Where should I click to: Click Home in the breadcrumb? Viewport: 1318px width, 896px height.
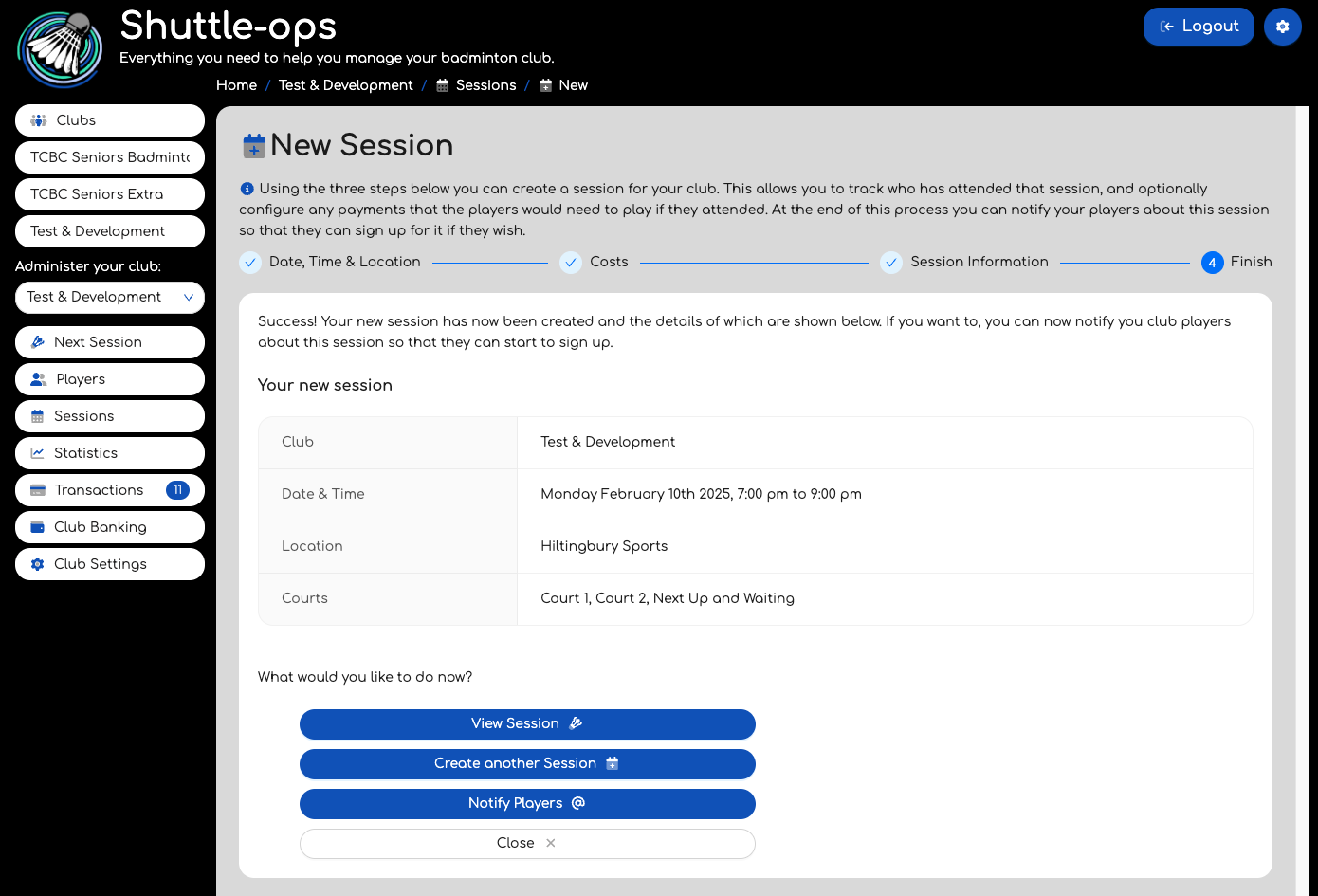(236, 85)
